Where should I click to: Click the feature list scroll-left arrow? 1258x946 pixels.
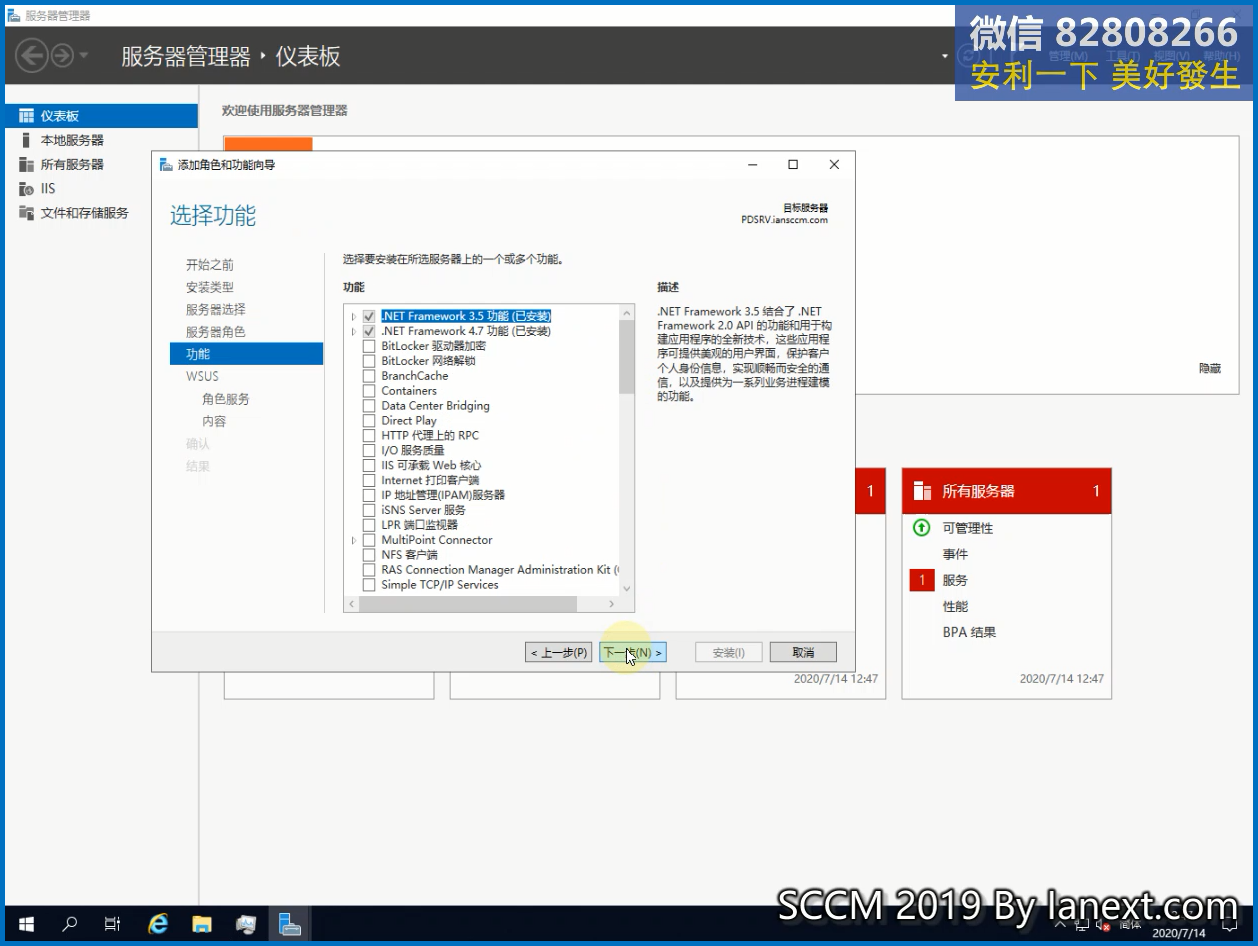click(x=351, y=604)
